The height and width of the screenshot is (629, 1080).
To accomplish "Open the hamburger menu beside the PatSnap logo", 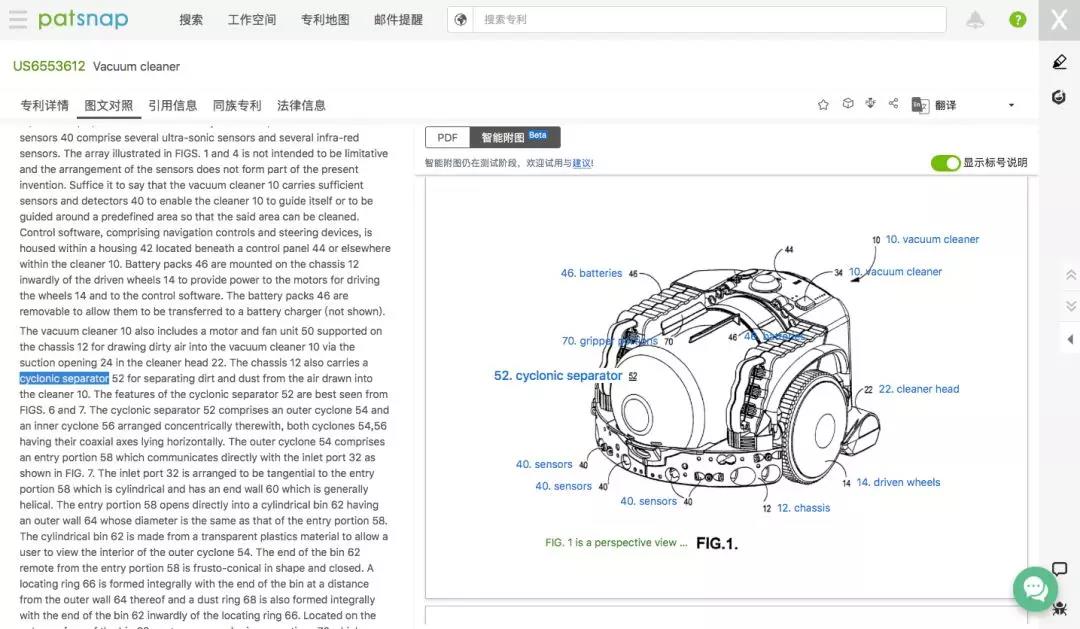I will click(x=18, y=20).
